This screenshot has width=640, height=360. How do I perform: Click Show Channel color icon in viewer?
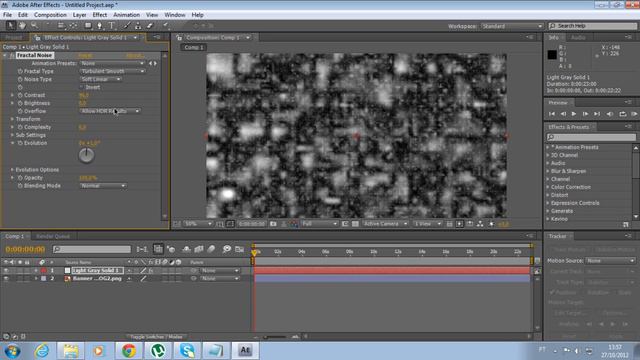point(294,224)
